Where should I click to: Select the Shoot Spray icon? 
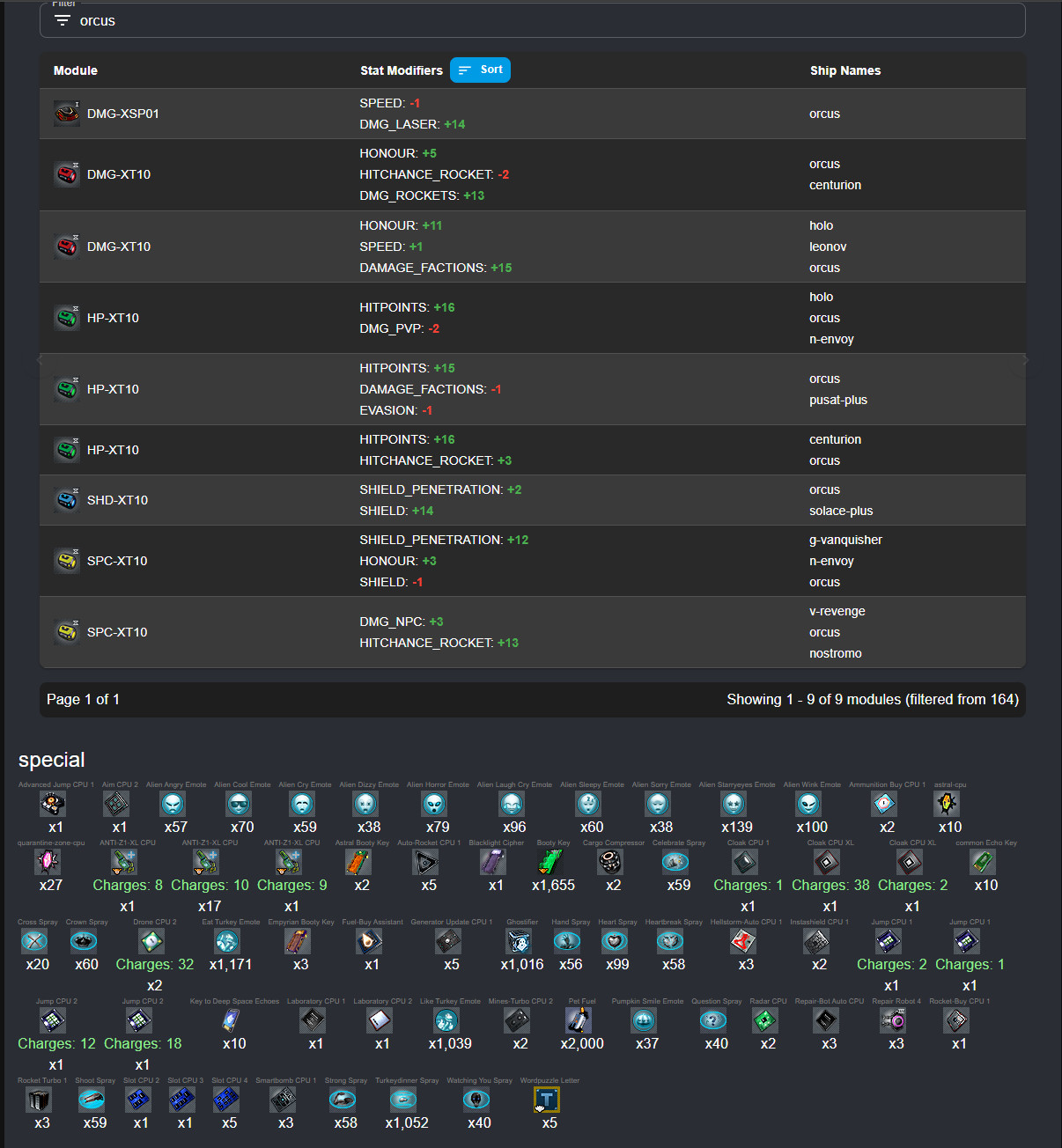click(92, 1100)
